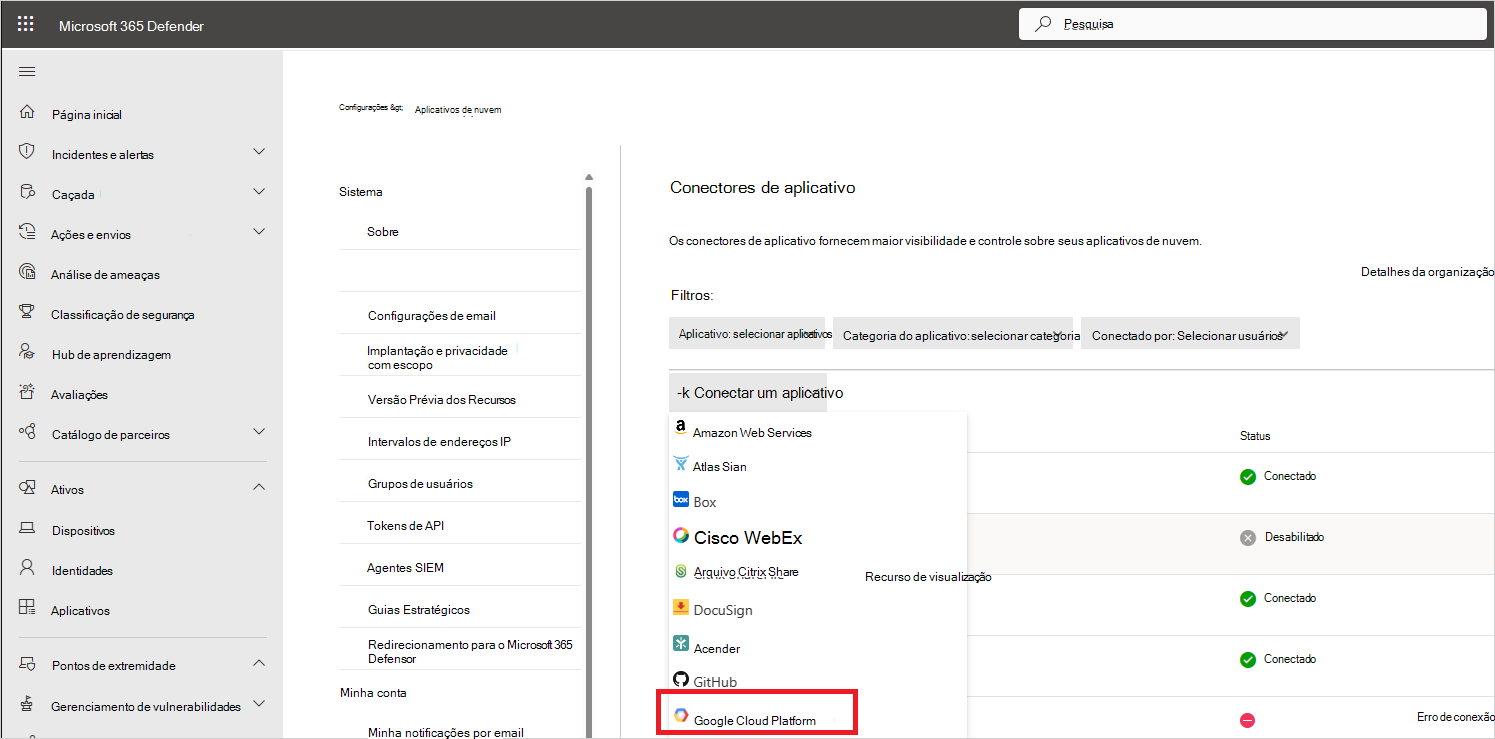Screen dimensions: 1495x739
Task: Click the Box app icon
Action: [x=681, y=499]
